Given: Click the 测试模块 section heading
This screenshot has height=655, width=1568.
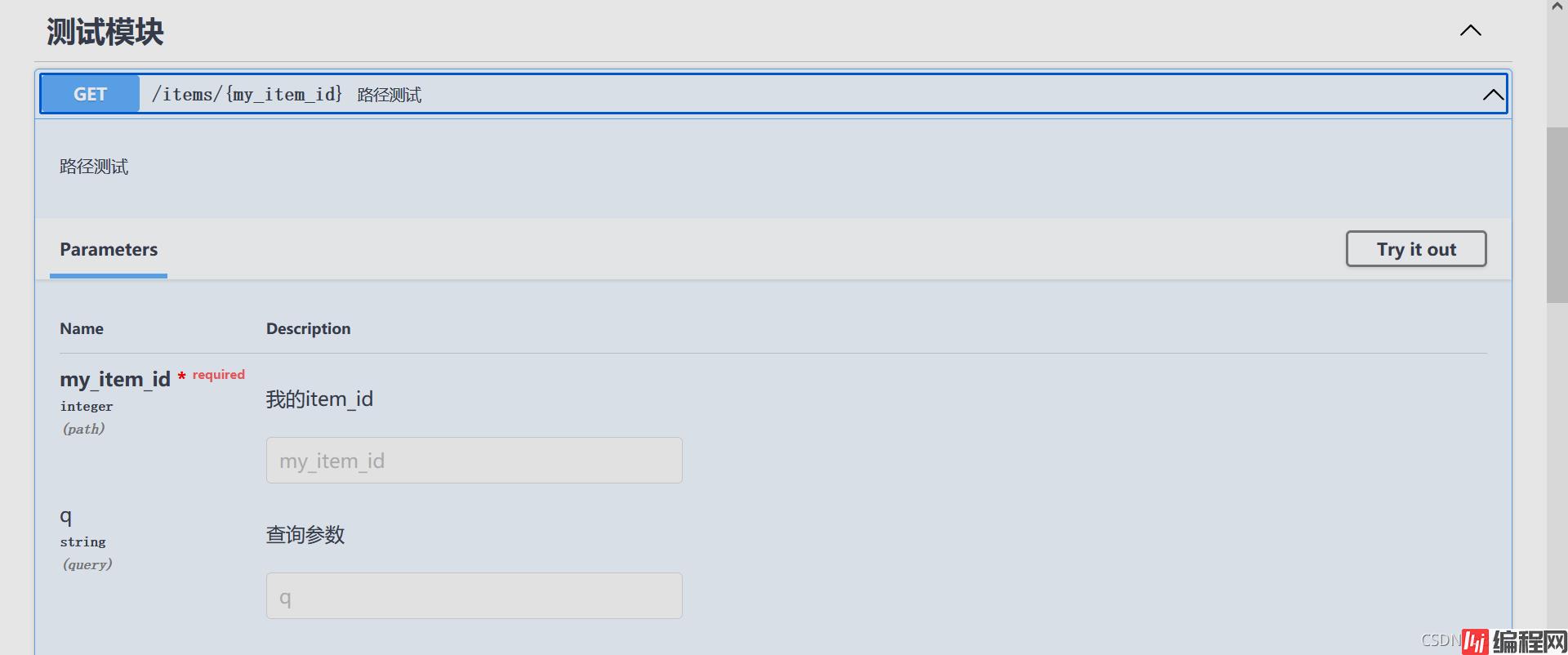Looking at the screenshot, I should point(105,33).
